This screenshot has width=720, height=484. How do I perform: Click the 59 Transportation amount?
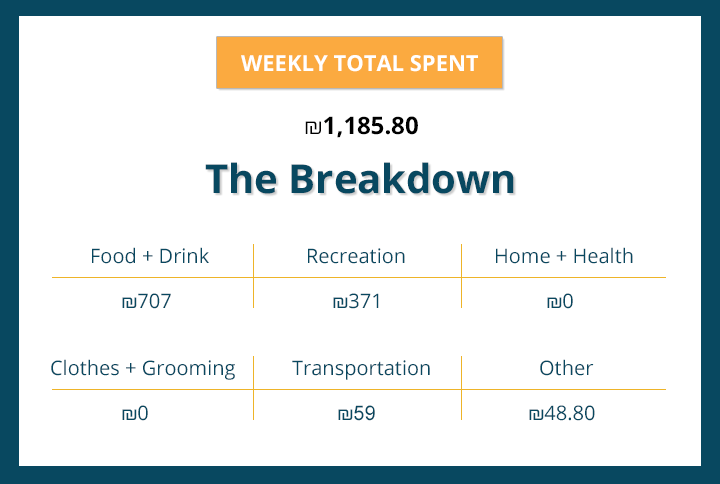pyautogui.click(x=363, y=413)
